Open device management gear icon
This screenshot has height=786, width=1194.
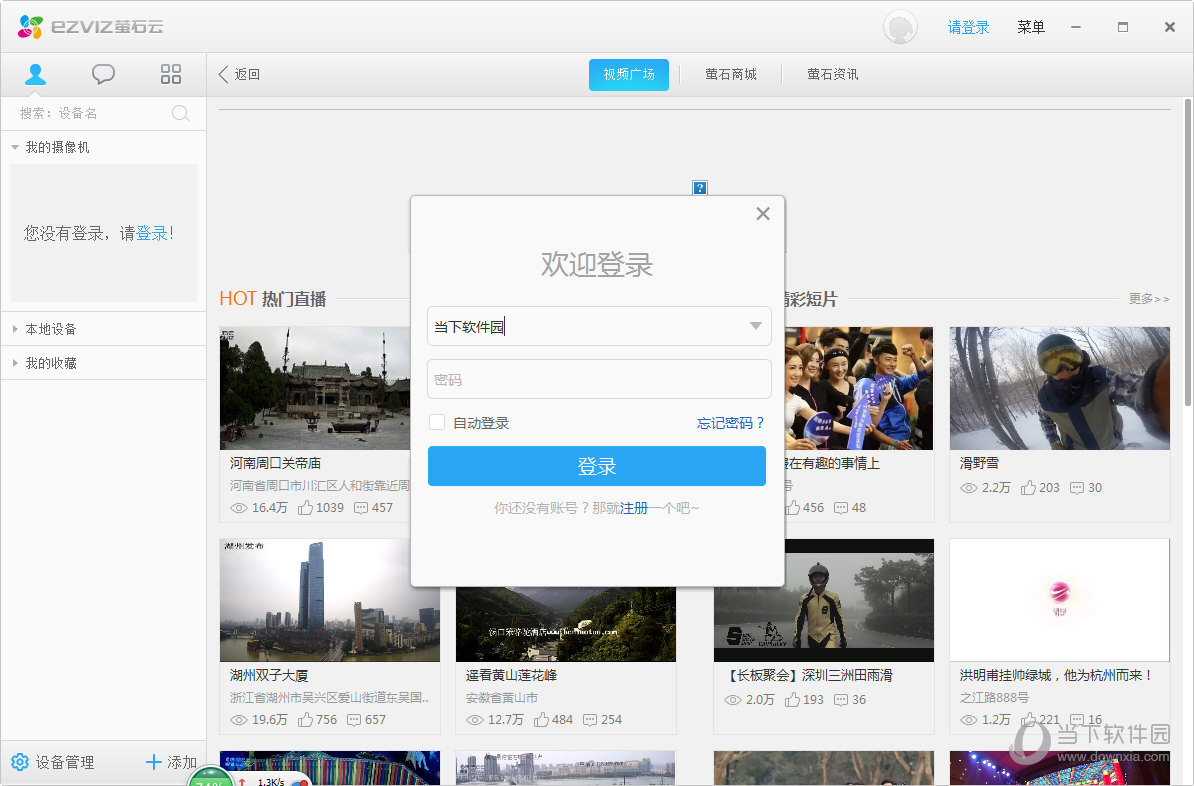(20, 762)
